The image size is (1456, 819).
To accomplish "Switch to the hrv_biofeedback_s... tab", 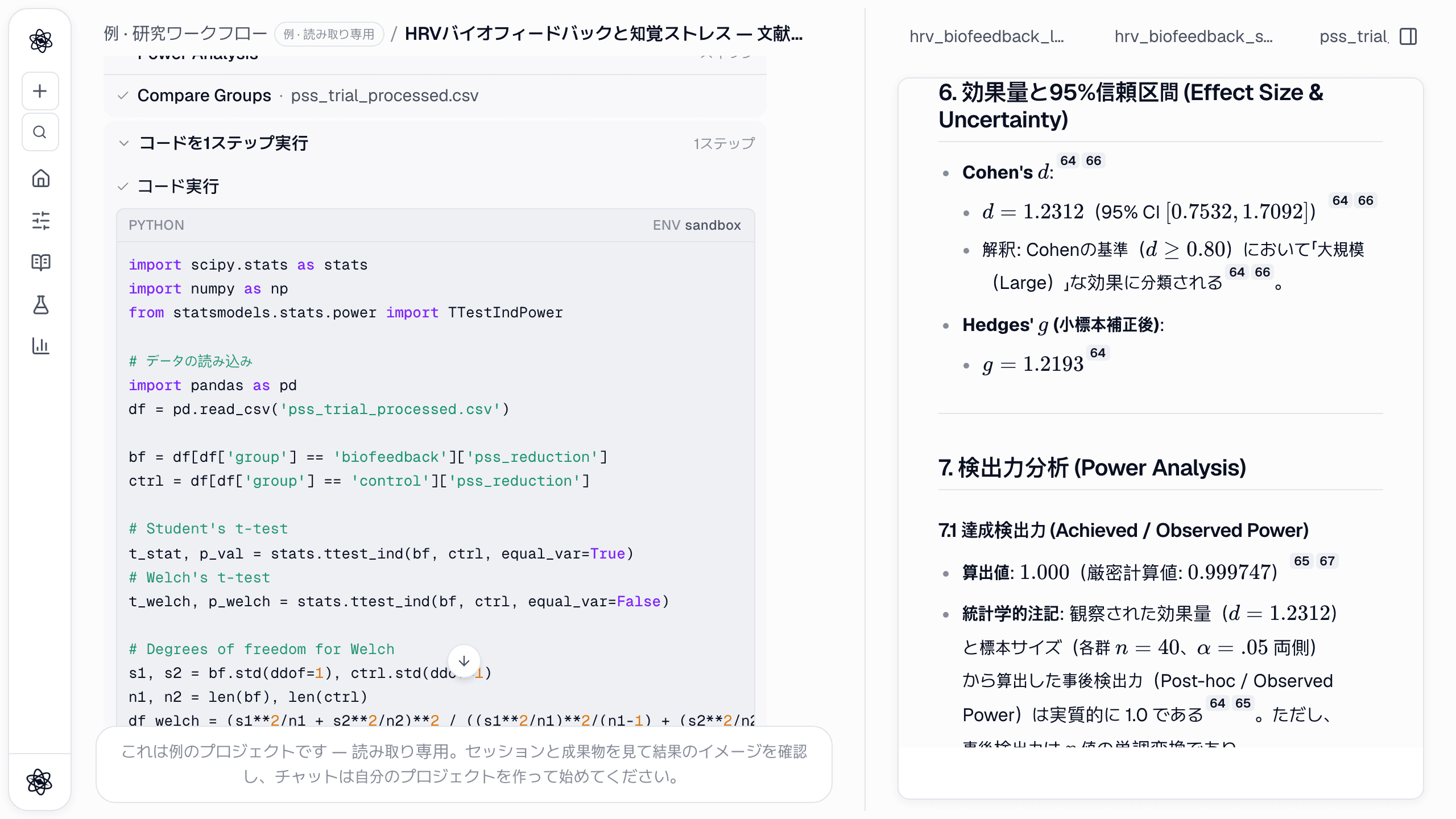I will 1194,36.
